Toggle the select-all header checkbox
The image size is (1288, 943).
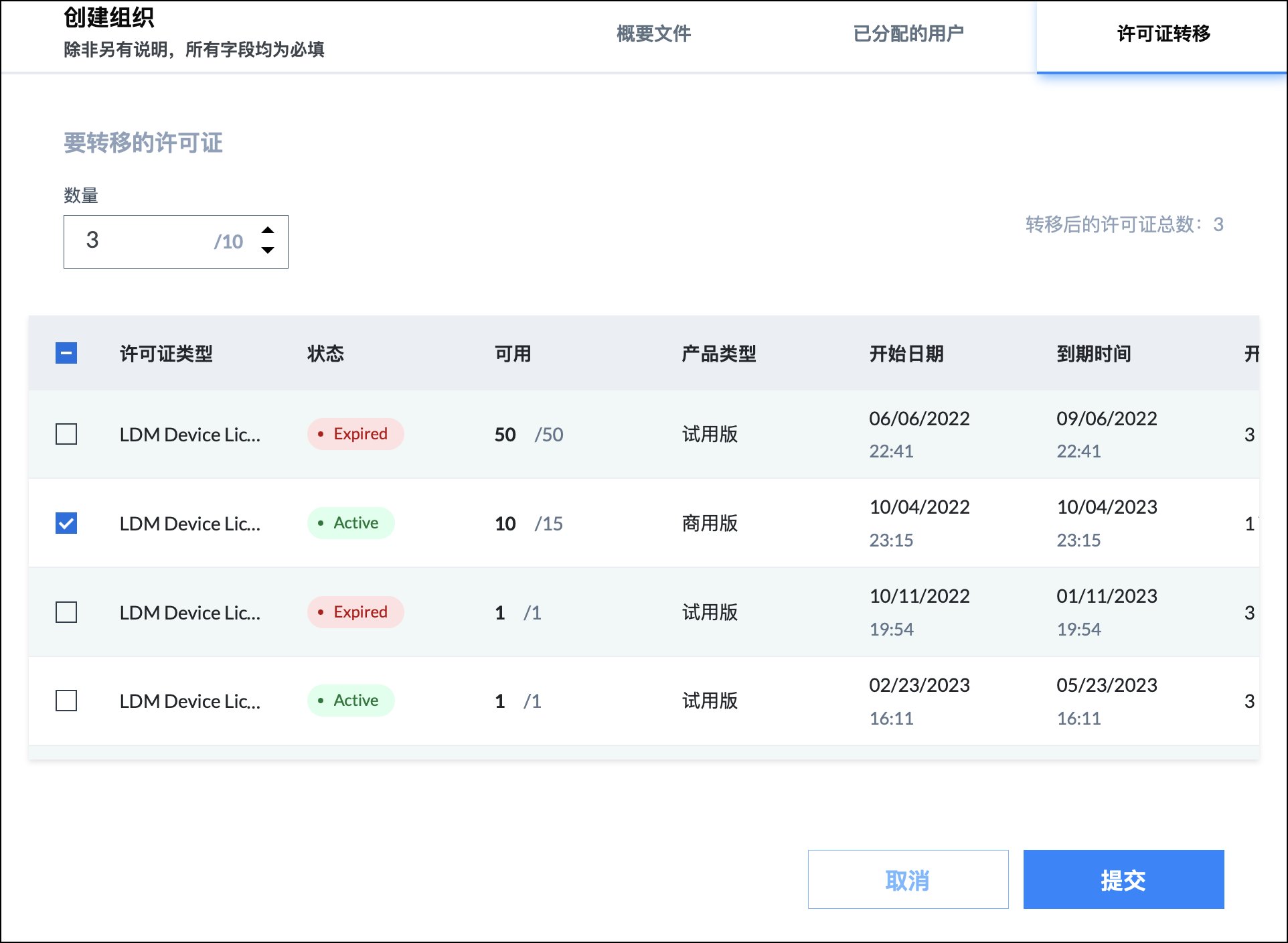pyautogui.click(x=66, y=353)
